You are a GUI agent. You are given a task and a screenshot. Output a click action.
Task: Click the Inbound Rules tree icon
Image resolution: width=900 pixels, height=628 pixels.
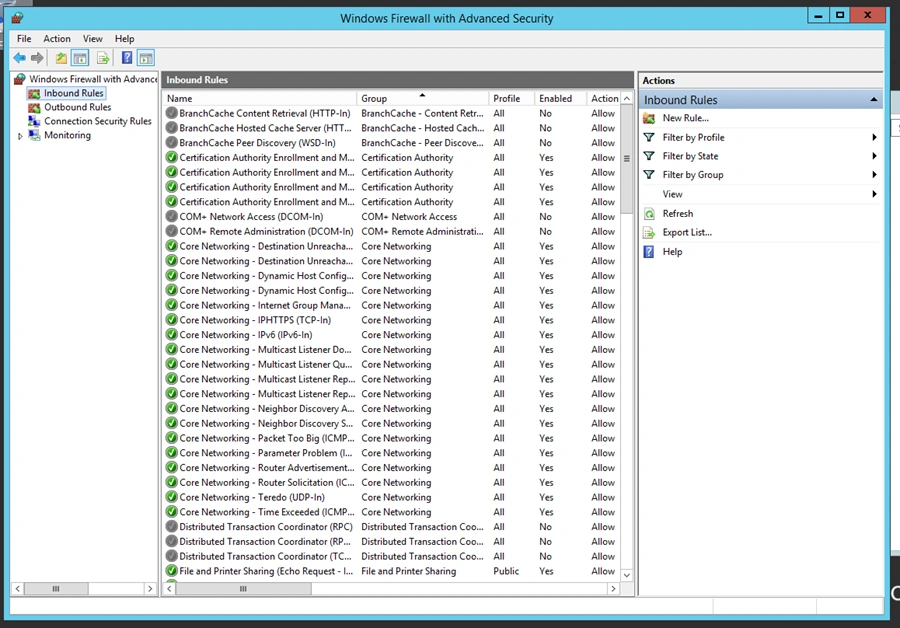tap(34, 94)
